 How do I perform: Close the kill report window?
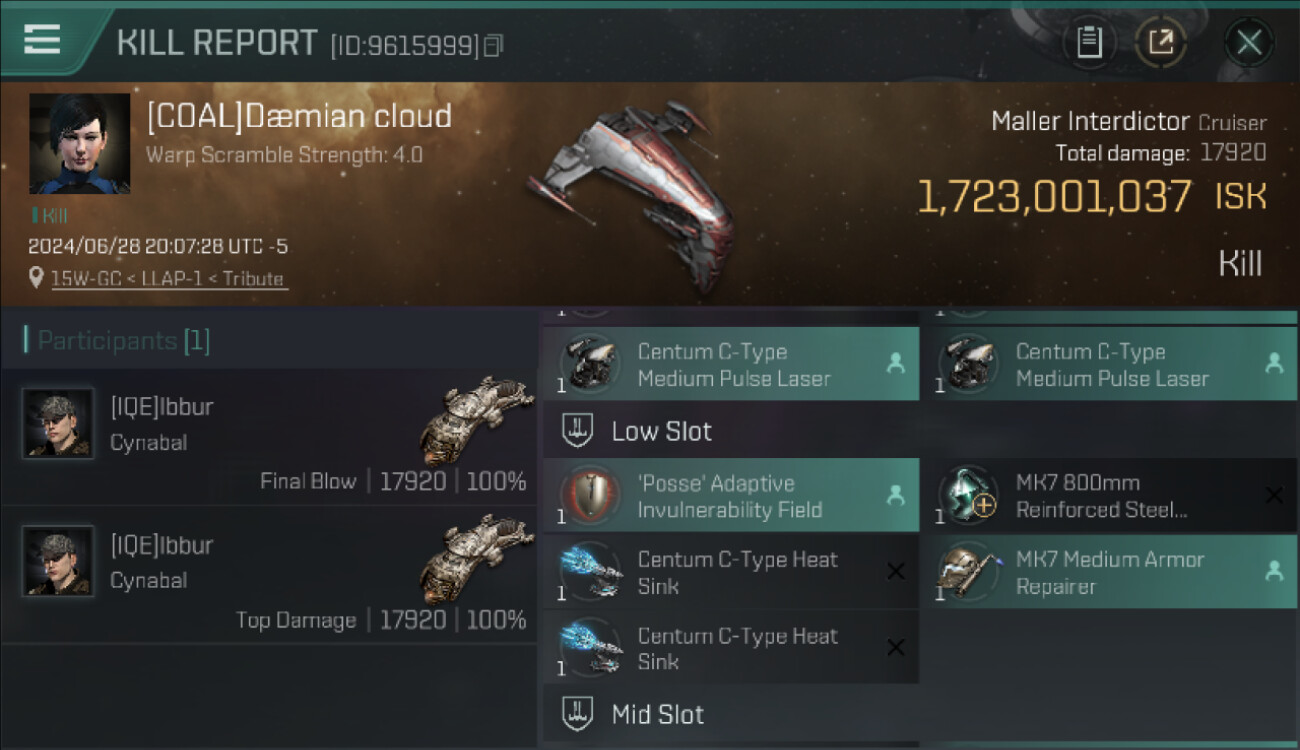point(1249,42)
